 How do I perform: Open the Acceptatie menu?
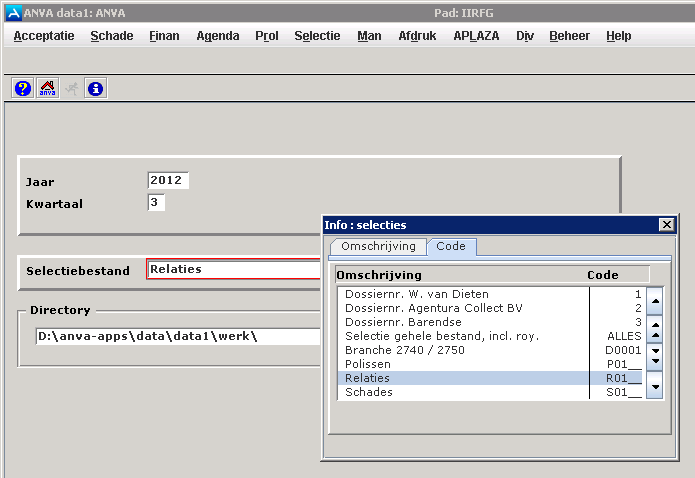pyautogui.click(x=44, y=36)
